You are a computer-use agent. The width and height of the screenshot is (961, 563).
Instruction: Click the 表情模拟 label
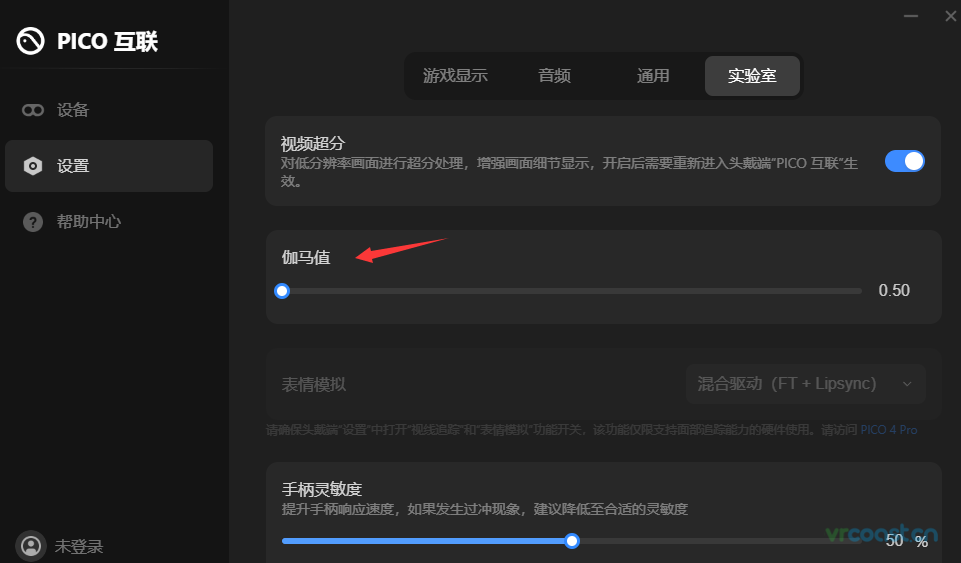(x=314, y=385)
